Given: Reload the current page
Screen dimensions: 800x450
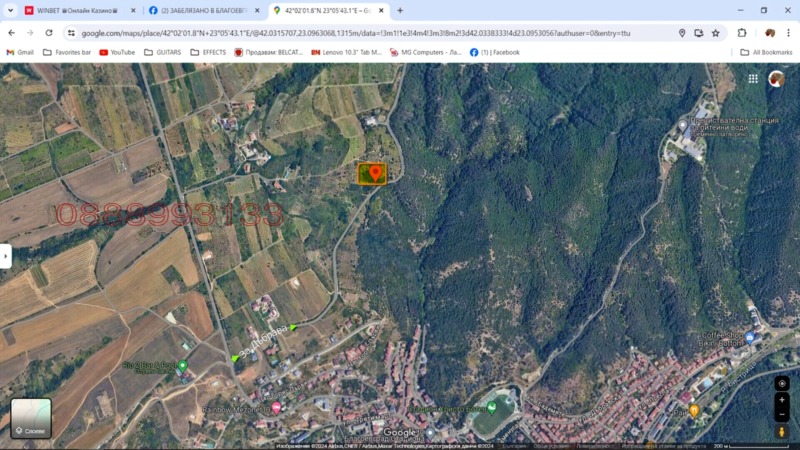Looking at the screenshot, I should coord(48,33).
